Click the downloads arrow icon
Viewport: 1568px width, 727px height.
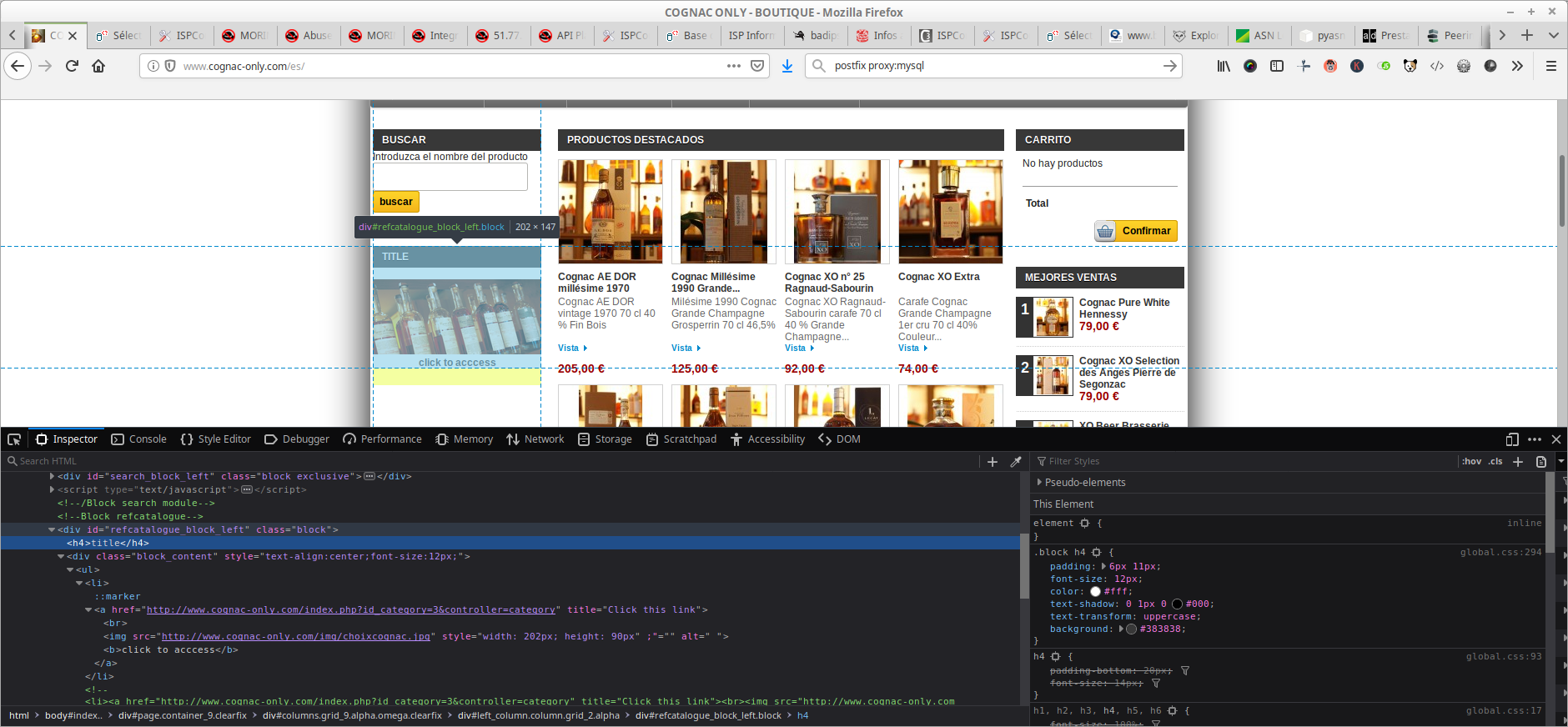coord(787,66)
